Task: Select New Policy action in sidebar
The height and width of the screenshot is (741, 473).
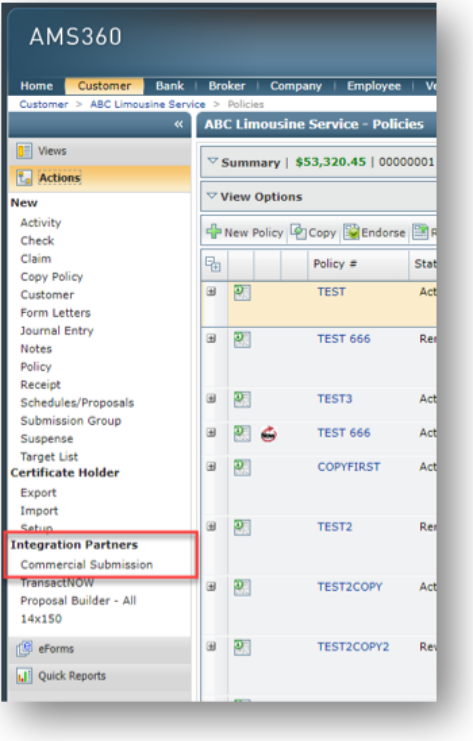Action: coord(36,367)
